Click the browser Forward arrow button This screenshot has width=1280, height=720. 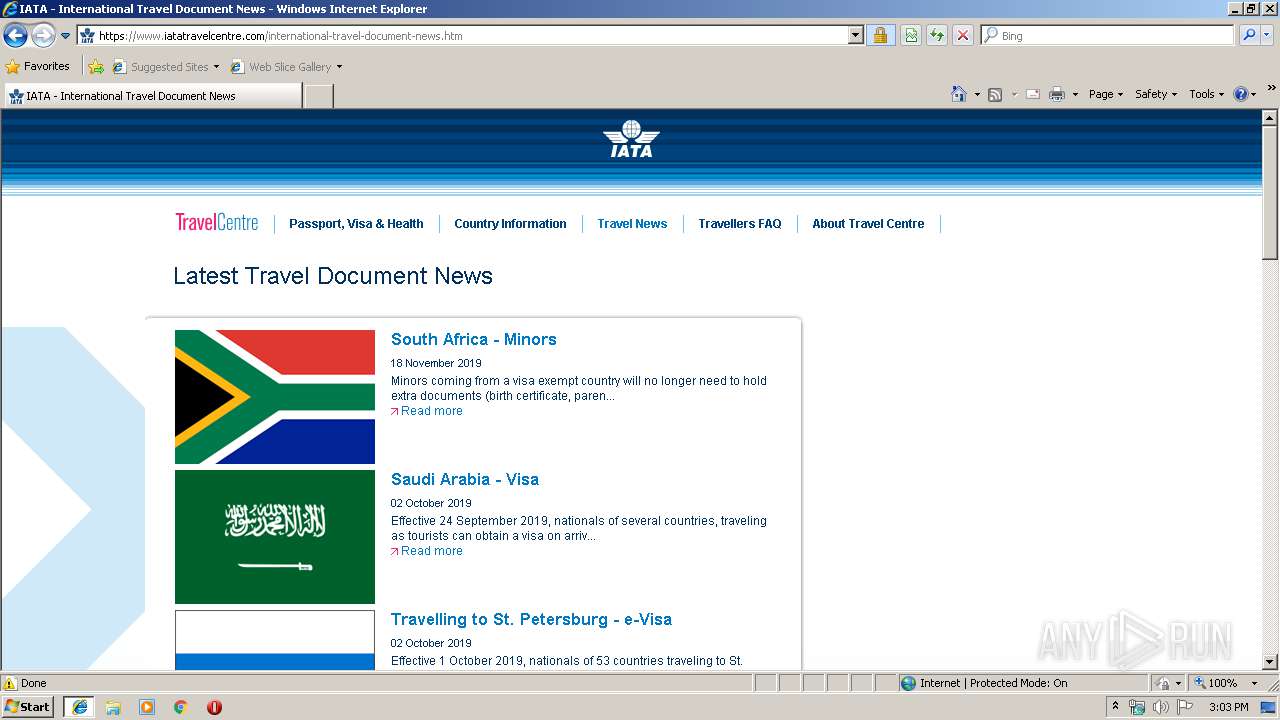[43, 36]
